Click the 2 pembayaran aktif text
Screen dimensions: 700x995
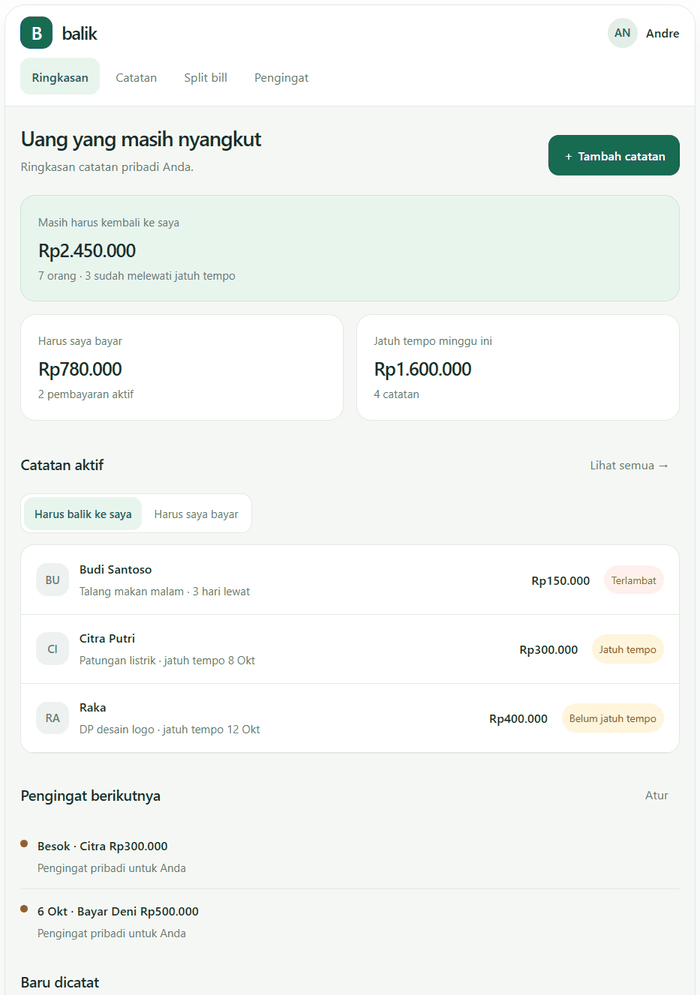click(x=86, y=394)
